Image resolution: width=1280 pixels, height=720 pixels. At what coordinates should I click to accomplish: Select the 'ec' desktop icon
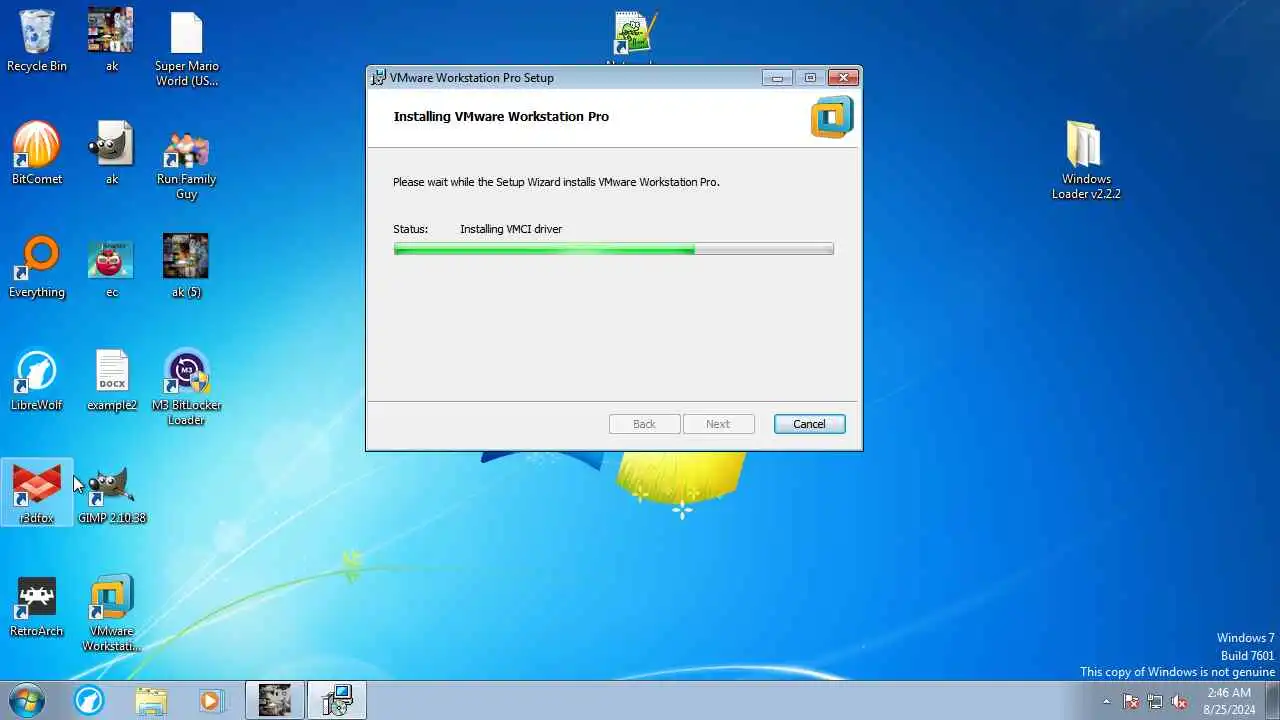[111, 267]
